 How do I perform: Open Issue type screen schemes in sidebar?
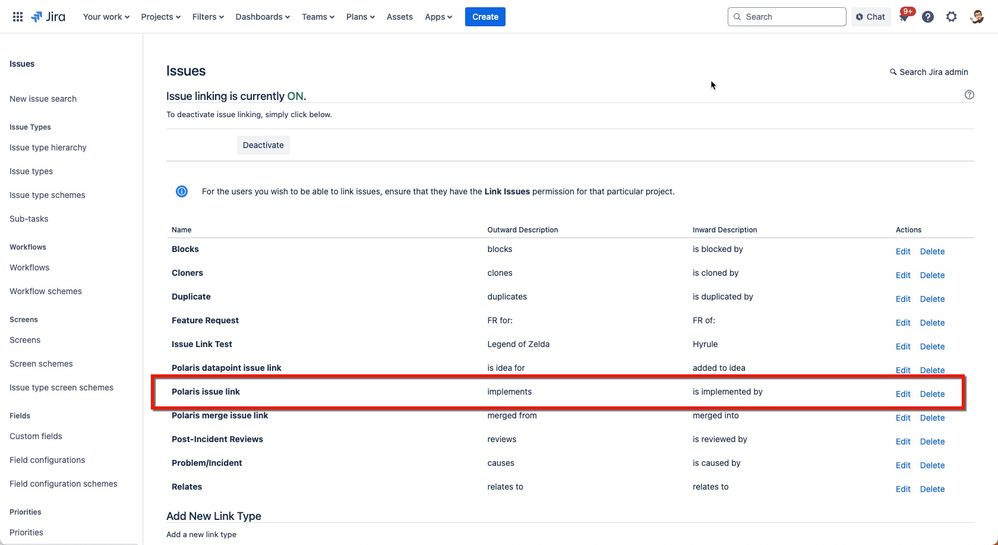61,387
